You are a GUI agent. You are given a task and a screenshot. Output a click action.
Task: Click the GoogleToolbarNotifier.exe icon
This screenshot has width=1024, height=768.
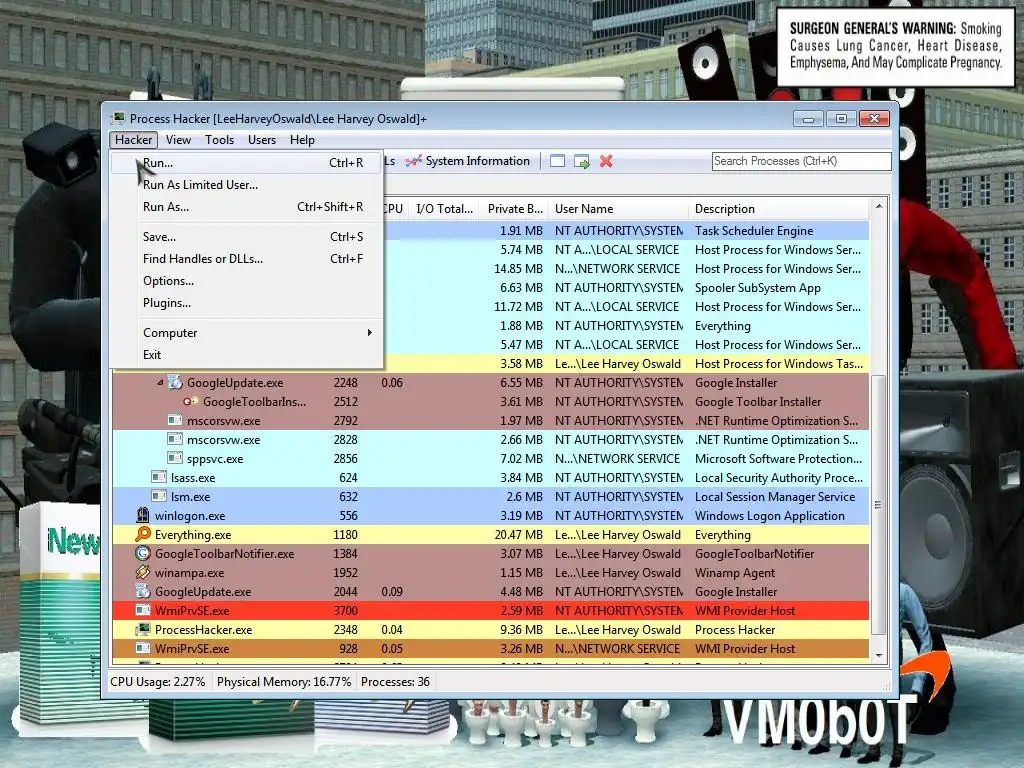pyautogui.click(x=142, y=553)
